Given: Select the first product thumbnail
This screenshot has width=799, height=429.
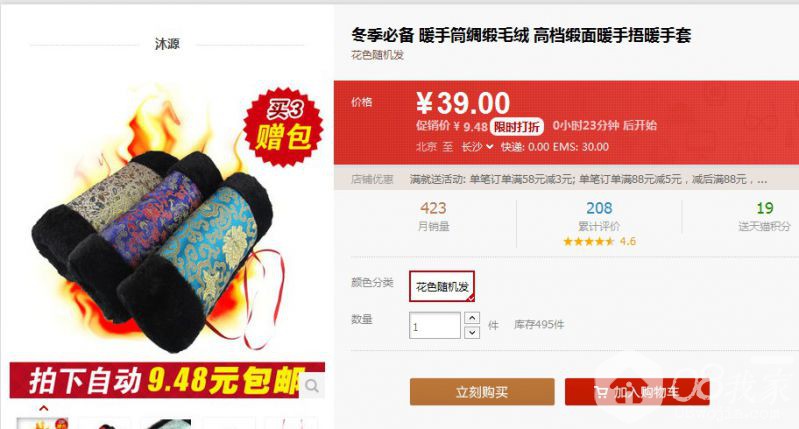Looking at the screenshot, I should point(42,423).
